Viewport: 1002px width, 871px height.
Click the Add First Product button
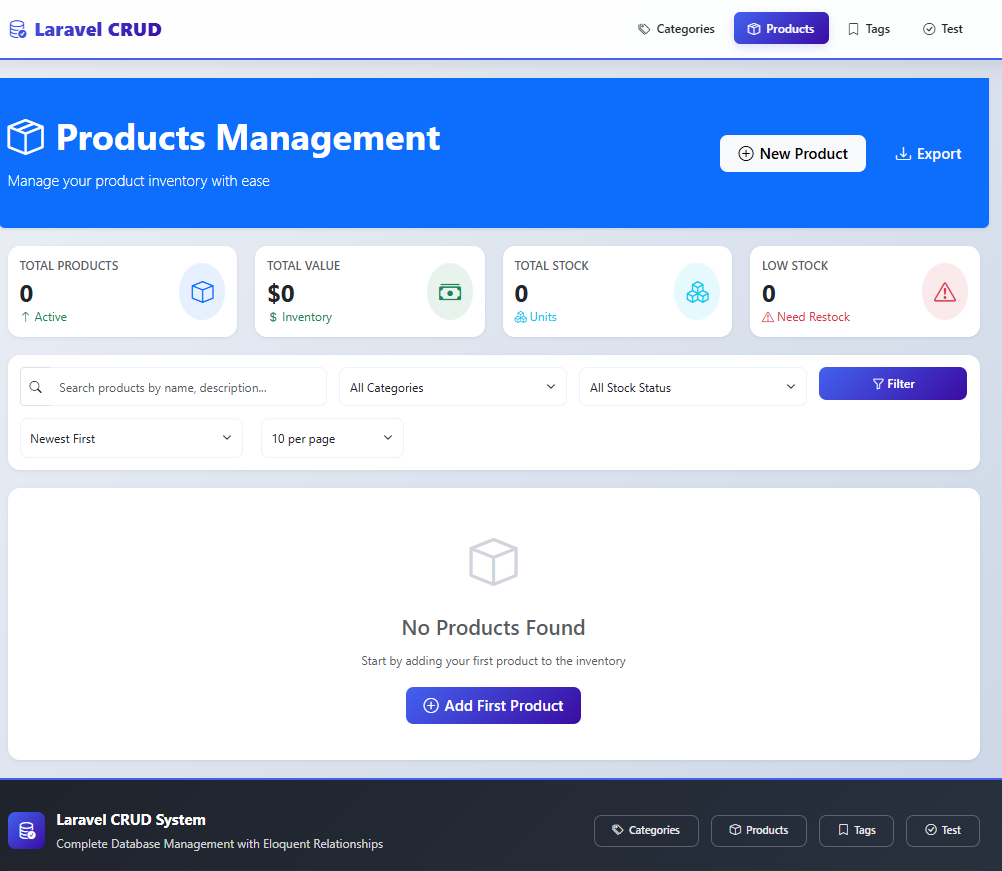[x=493, y=705]
